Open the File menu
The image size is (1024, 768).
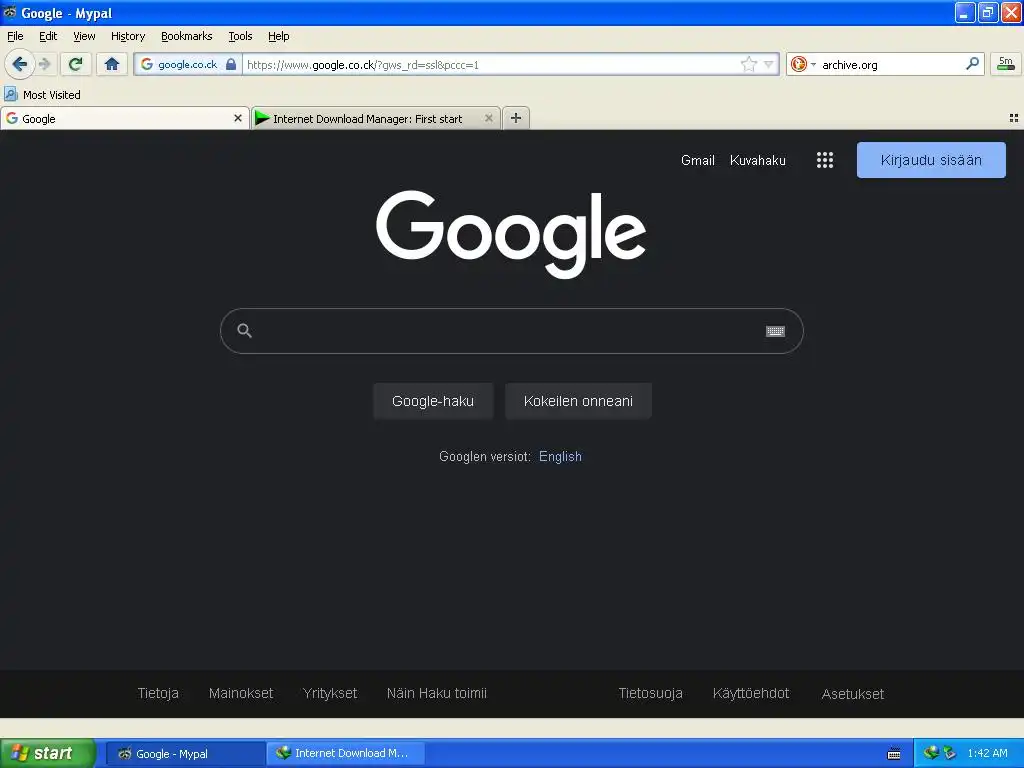(x=15, y=36)
